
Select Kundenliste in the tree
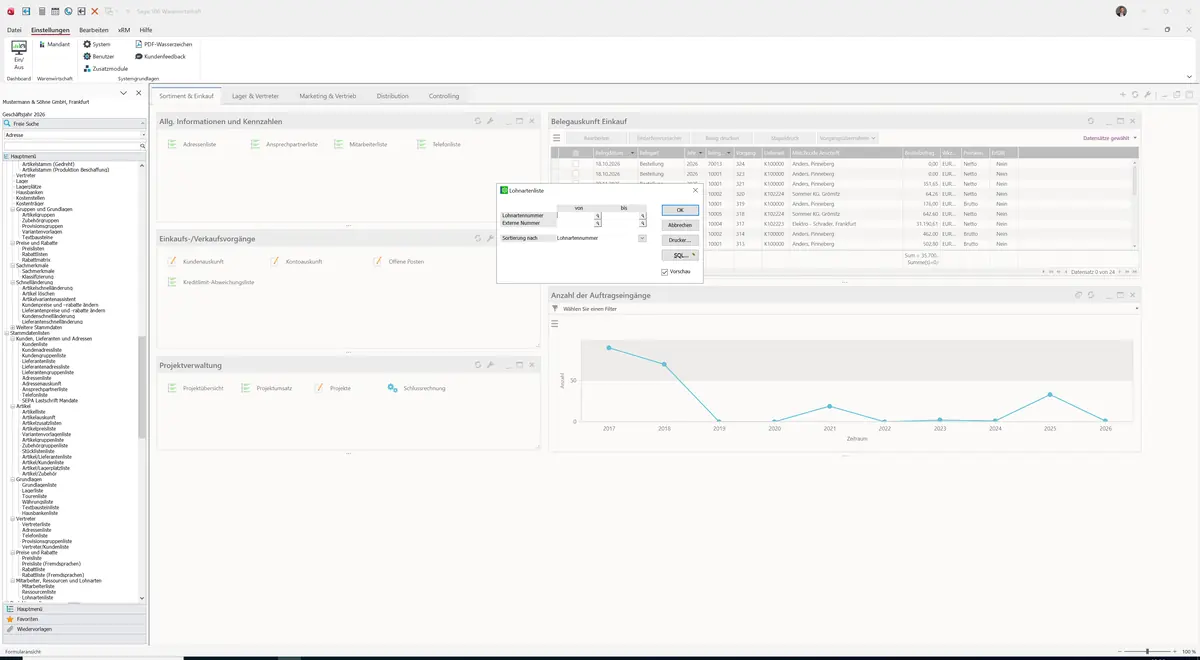tap(34, 344)
